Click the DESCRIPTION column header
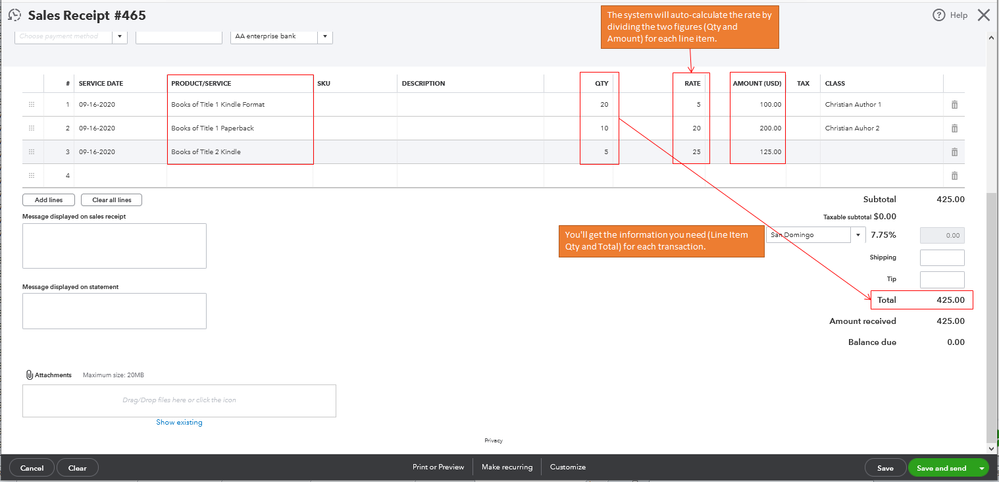The width and height of the screenshot is (999, 482). [x=423, y=83]
